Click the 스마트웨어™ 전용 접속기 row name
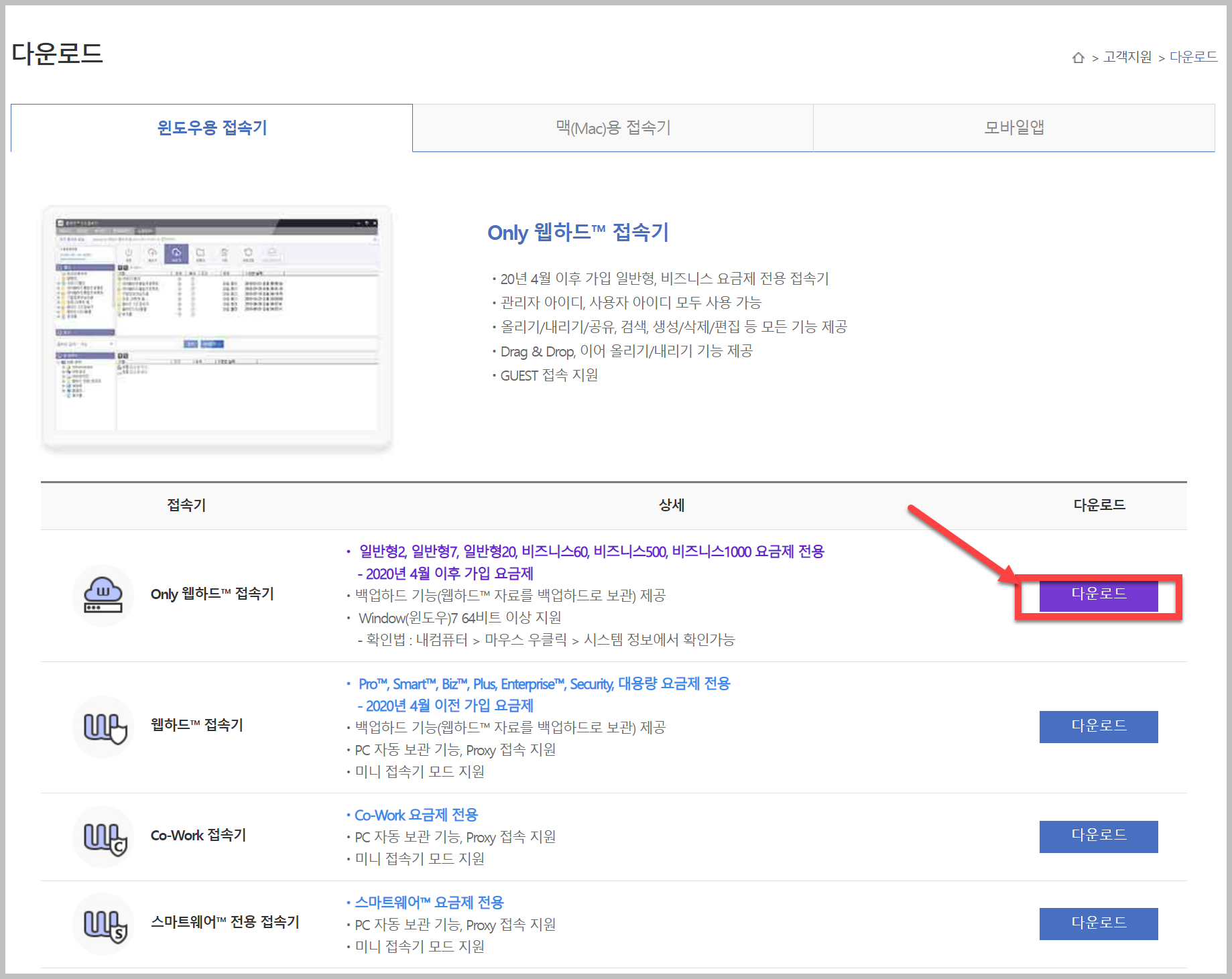Screen dimensions: 1232x979 click(225, 923)
